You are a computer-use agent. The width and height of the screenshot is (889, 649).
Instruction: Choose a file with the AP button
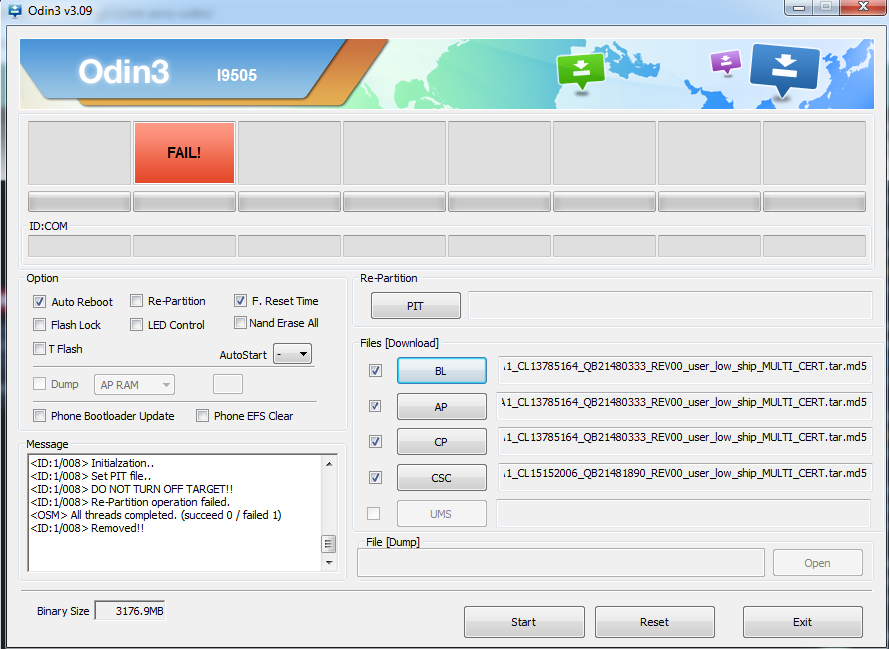point(442,406)
